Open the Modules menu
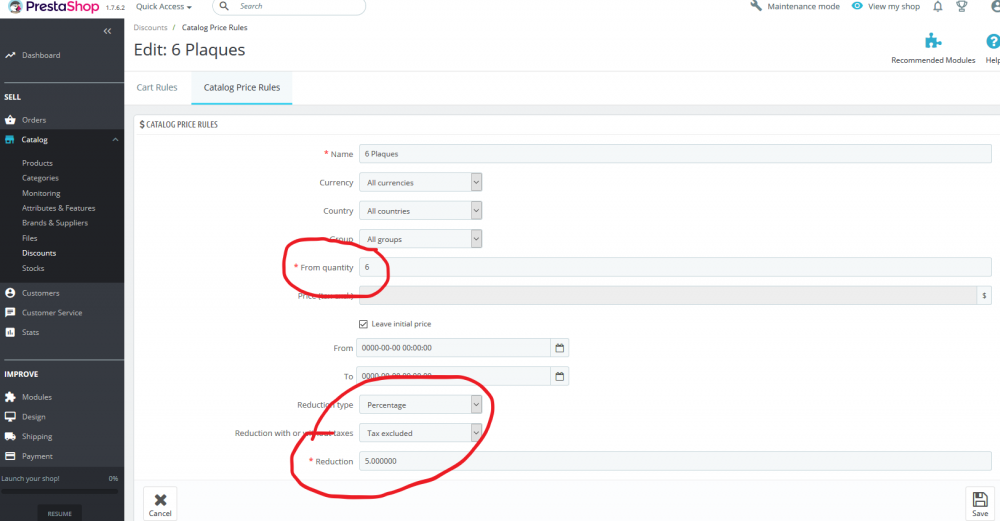This screenshot has height=521, width=1000. pyautogui.click(x=36, y=397)
